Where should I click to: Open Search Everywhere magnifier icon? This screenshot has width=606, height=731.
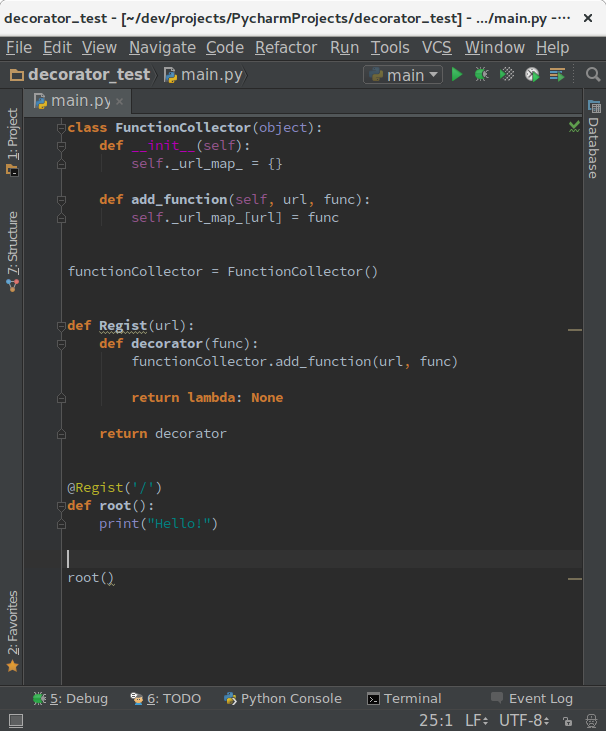pyautogui.click(x=591, y=75)
